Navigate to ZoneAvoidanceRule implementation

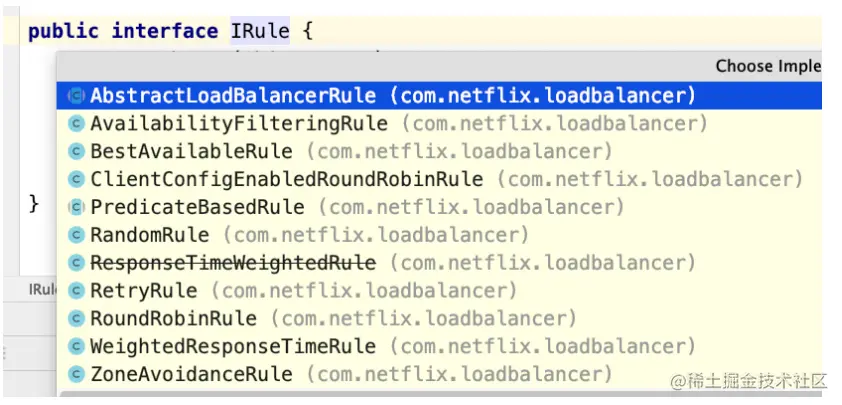(x=439, y=374)
